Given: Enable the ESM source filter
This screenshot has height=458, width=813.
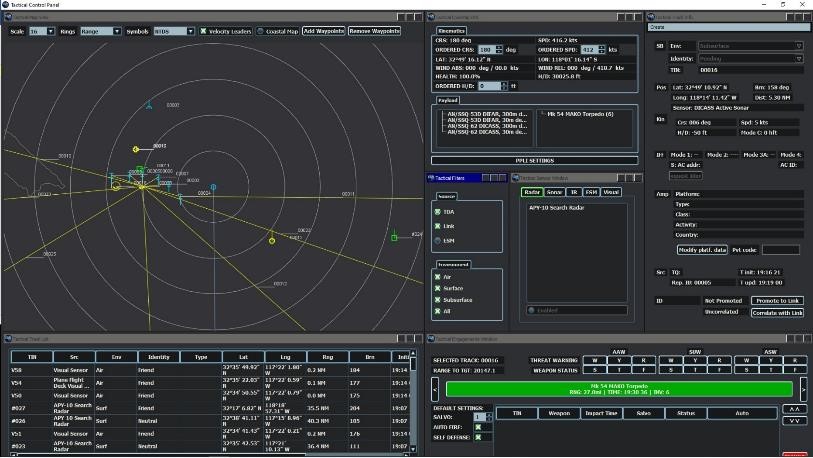Looking at the screenshot, I should click(x=438, y=241).
